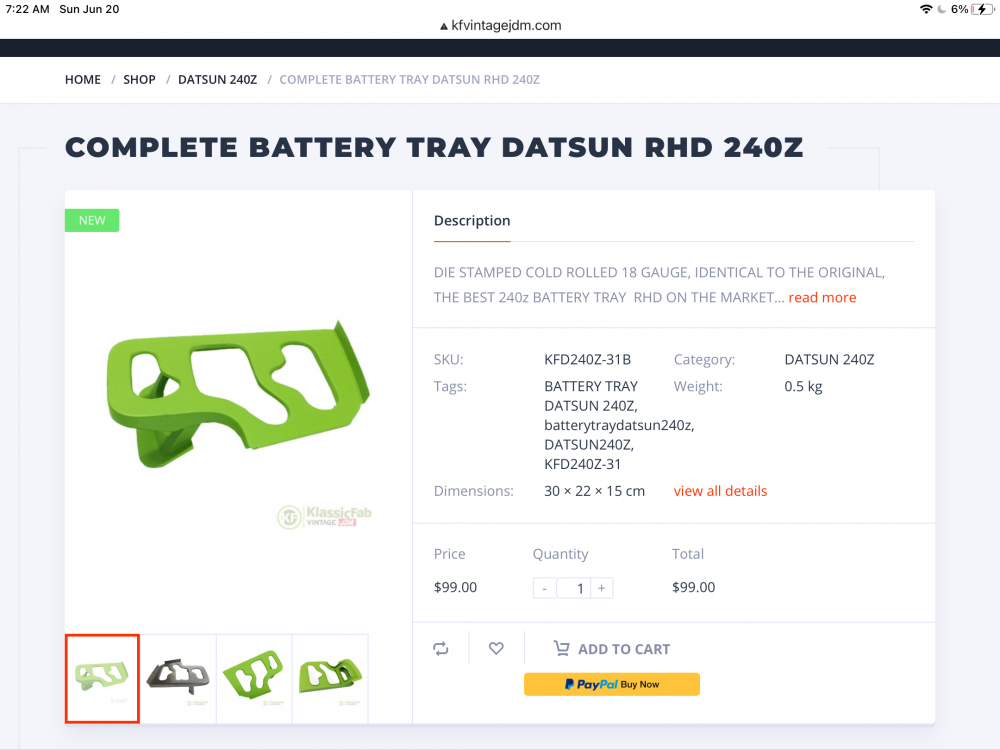Click the shopping cart icon
The height and width of the screenshot is (750, 1000).
pyautogui.click(x=561, y=649)
